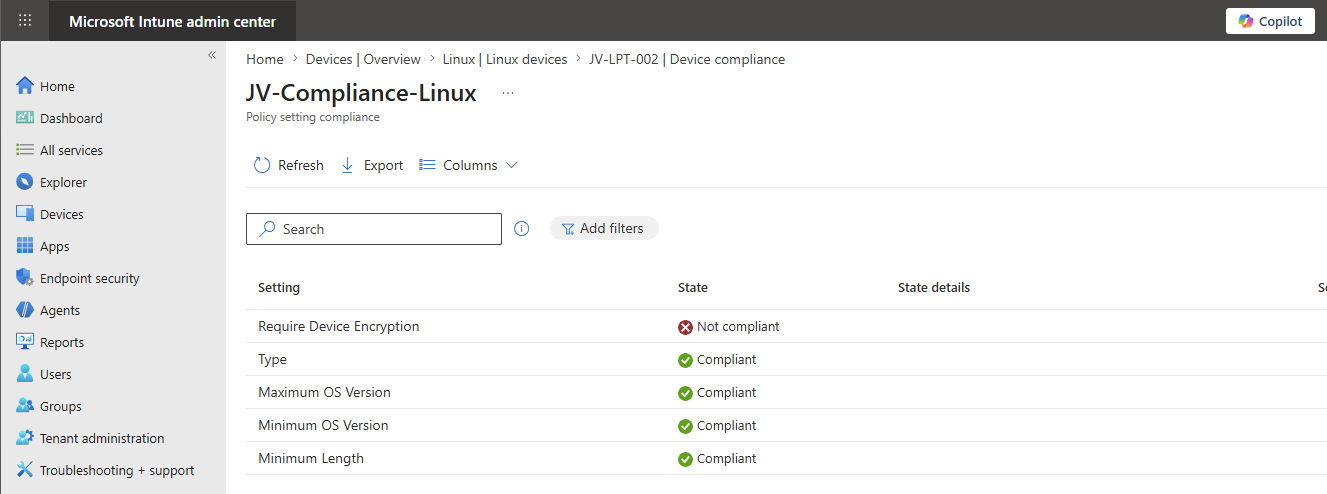Click the Refresh circular arrow icon
Viewport: 1327px width, 494px height.
coord(262,165)
